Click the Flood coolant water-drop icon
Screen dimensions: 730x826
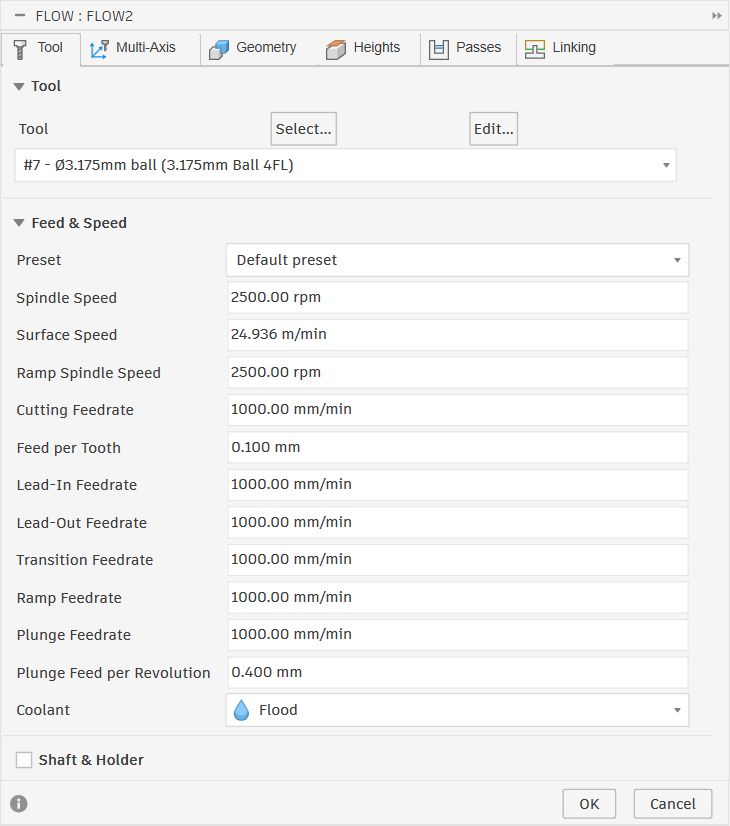241,710
